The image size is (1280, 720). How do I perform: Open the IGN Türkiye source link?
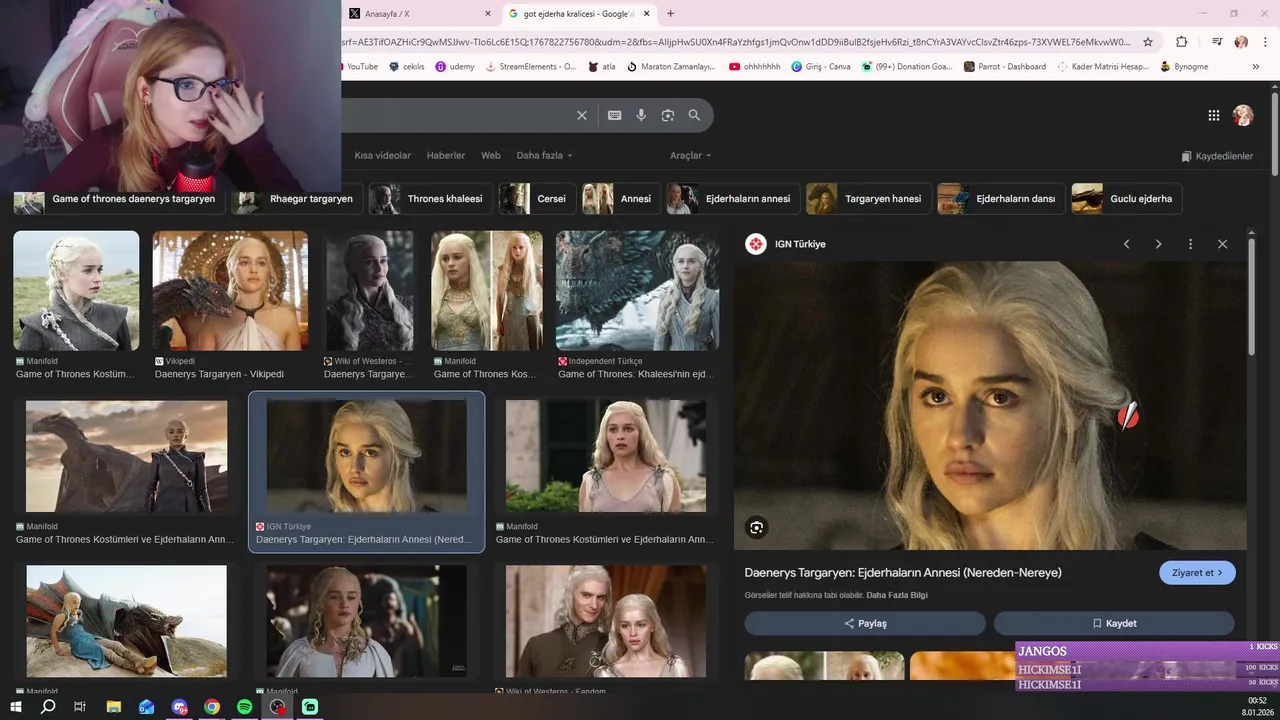coord(786,244)
